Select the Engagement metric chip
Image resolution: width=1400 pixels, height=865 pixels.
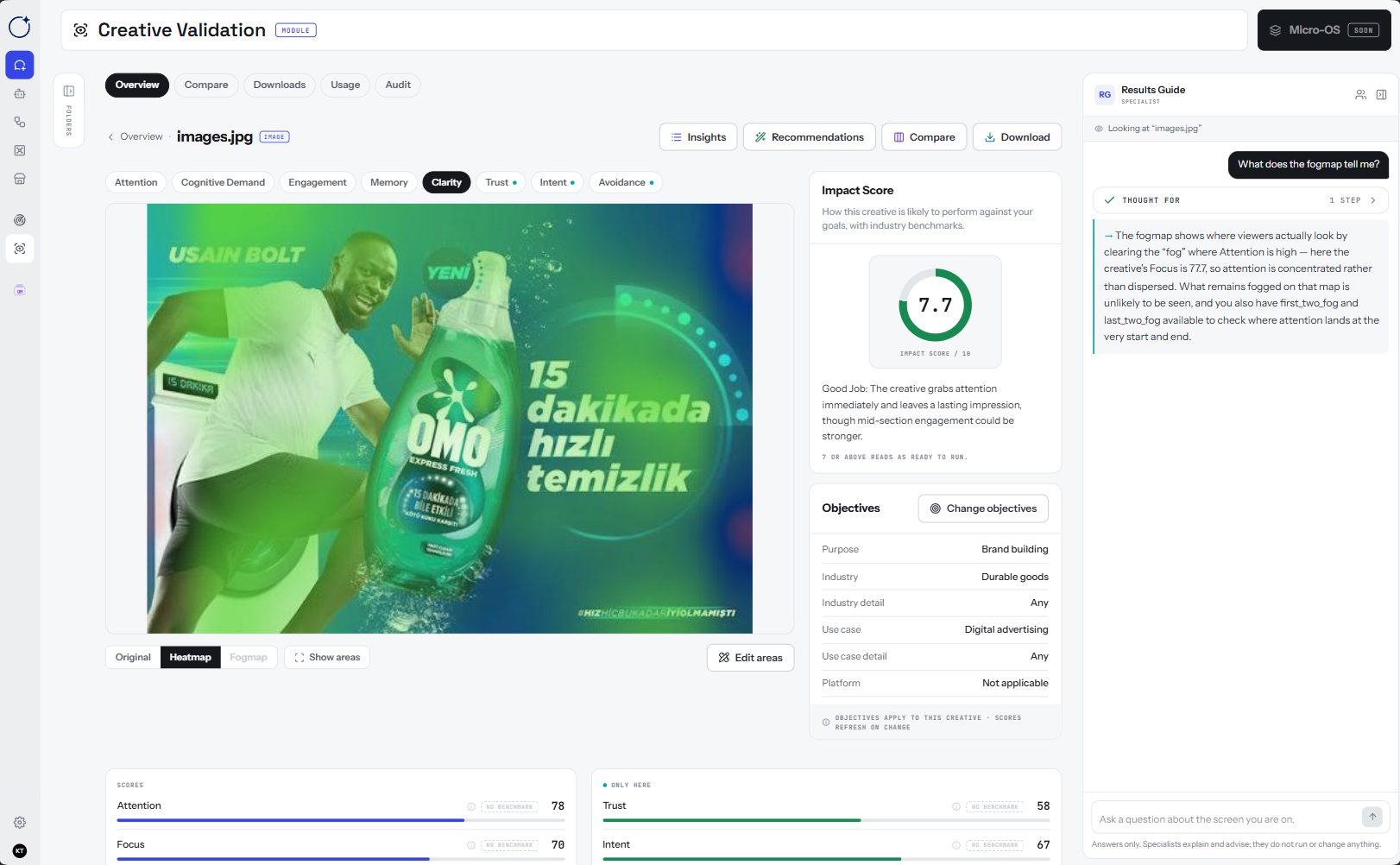(318, 182)
